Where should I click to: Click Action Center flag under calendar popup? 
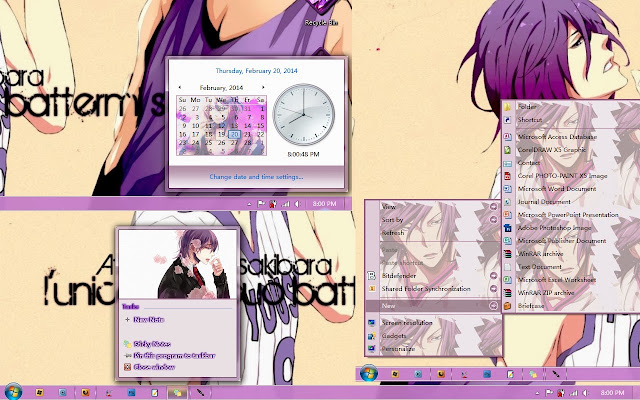coord(261,204)
